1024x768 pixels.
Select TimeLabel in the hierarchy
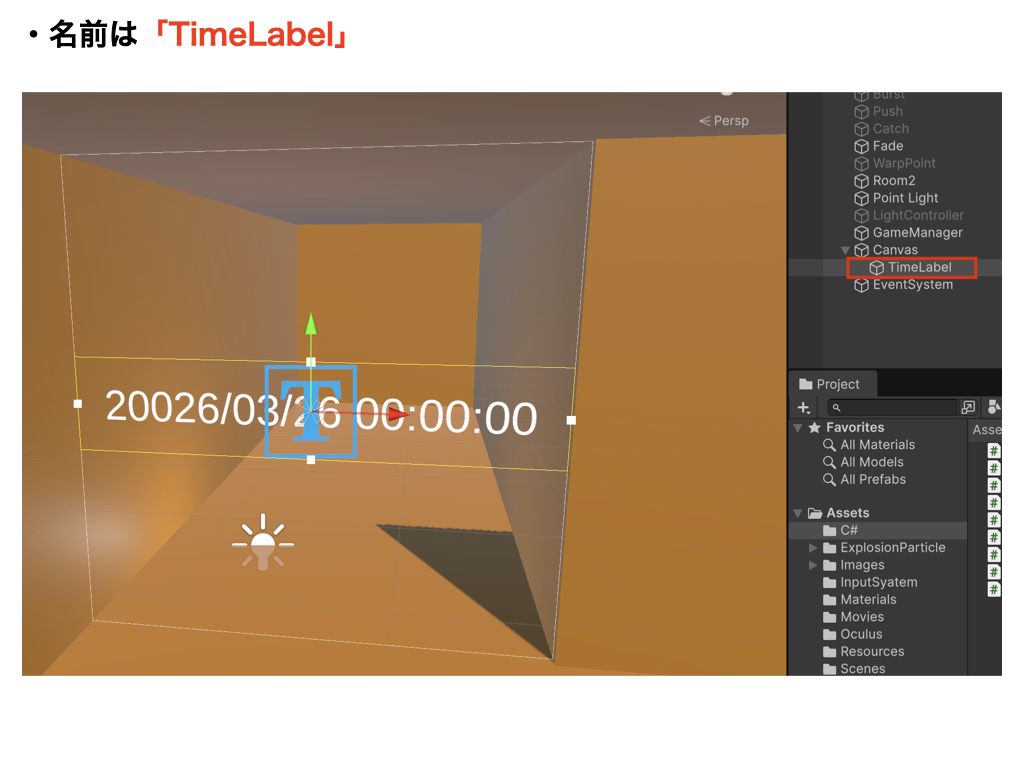[919, 267]
